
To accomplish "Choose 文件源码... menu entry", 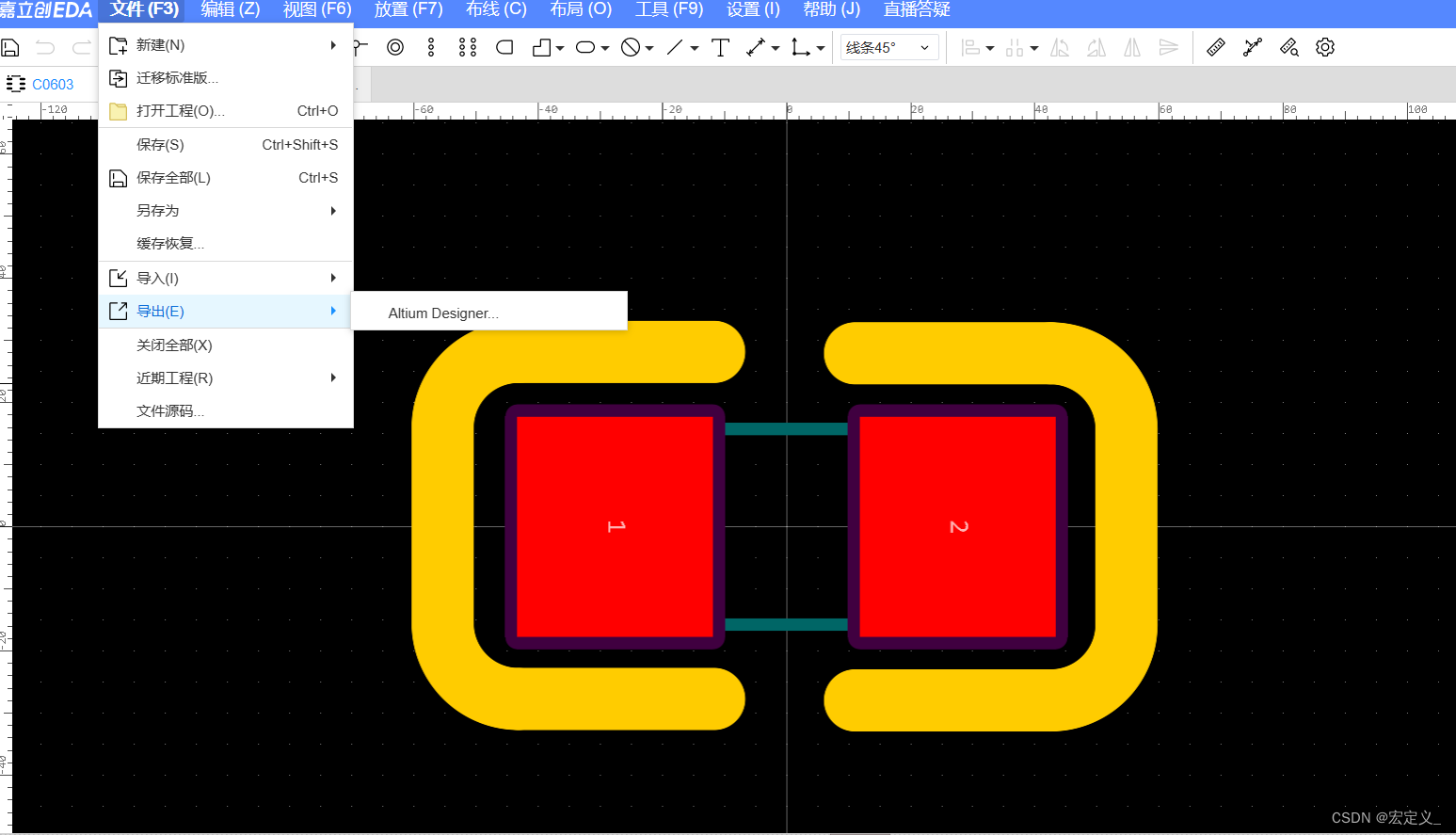I will [x=226, y=411].
